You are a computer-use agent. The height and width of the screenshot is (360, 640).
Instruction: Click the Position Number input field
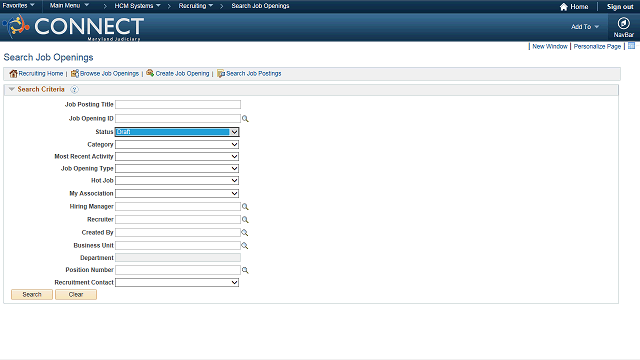pos(178,270)
